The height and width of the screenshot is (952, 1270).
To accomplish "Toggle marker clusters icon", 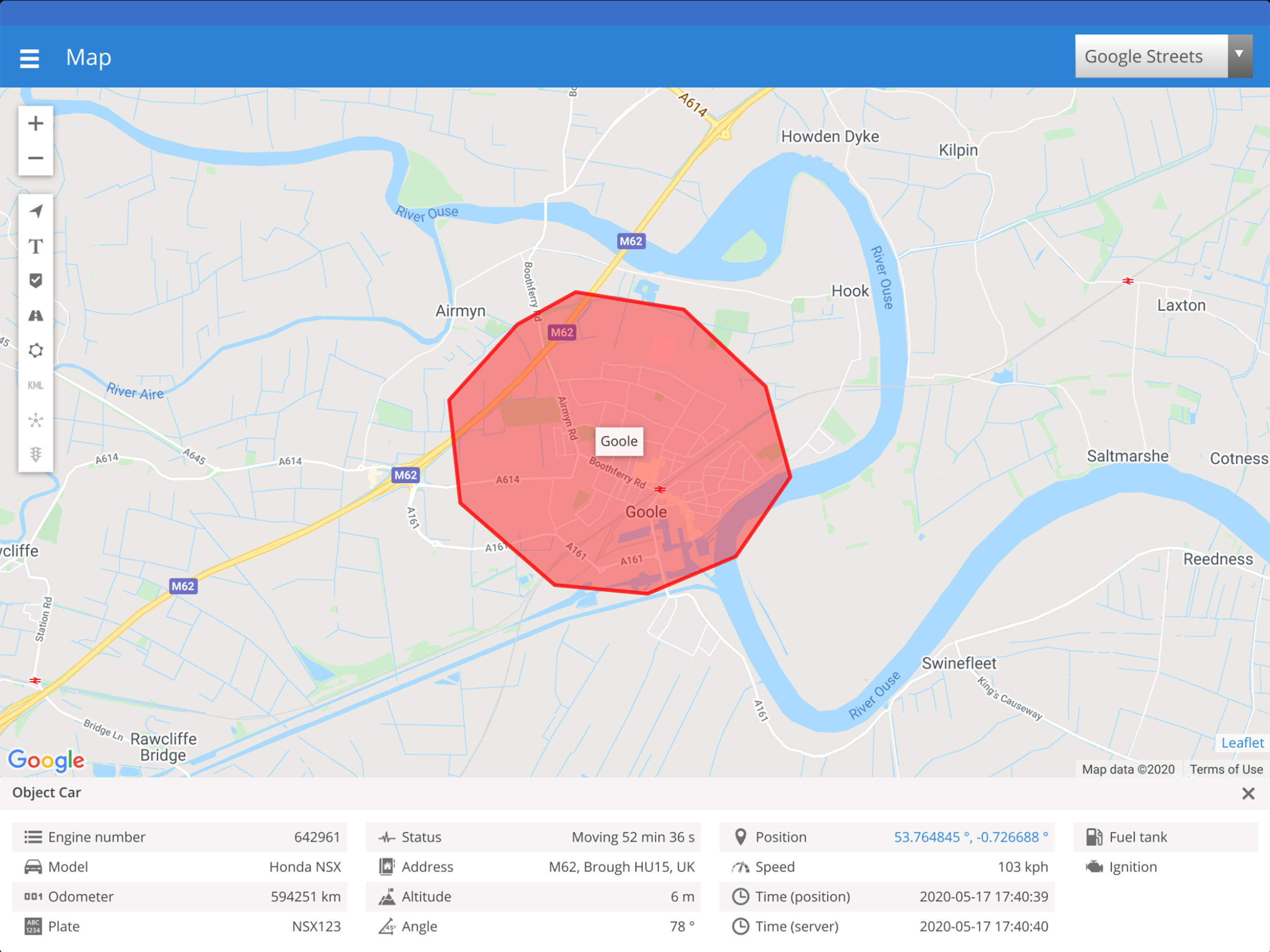I will click(x=36, y=420).
